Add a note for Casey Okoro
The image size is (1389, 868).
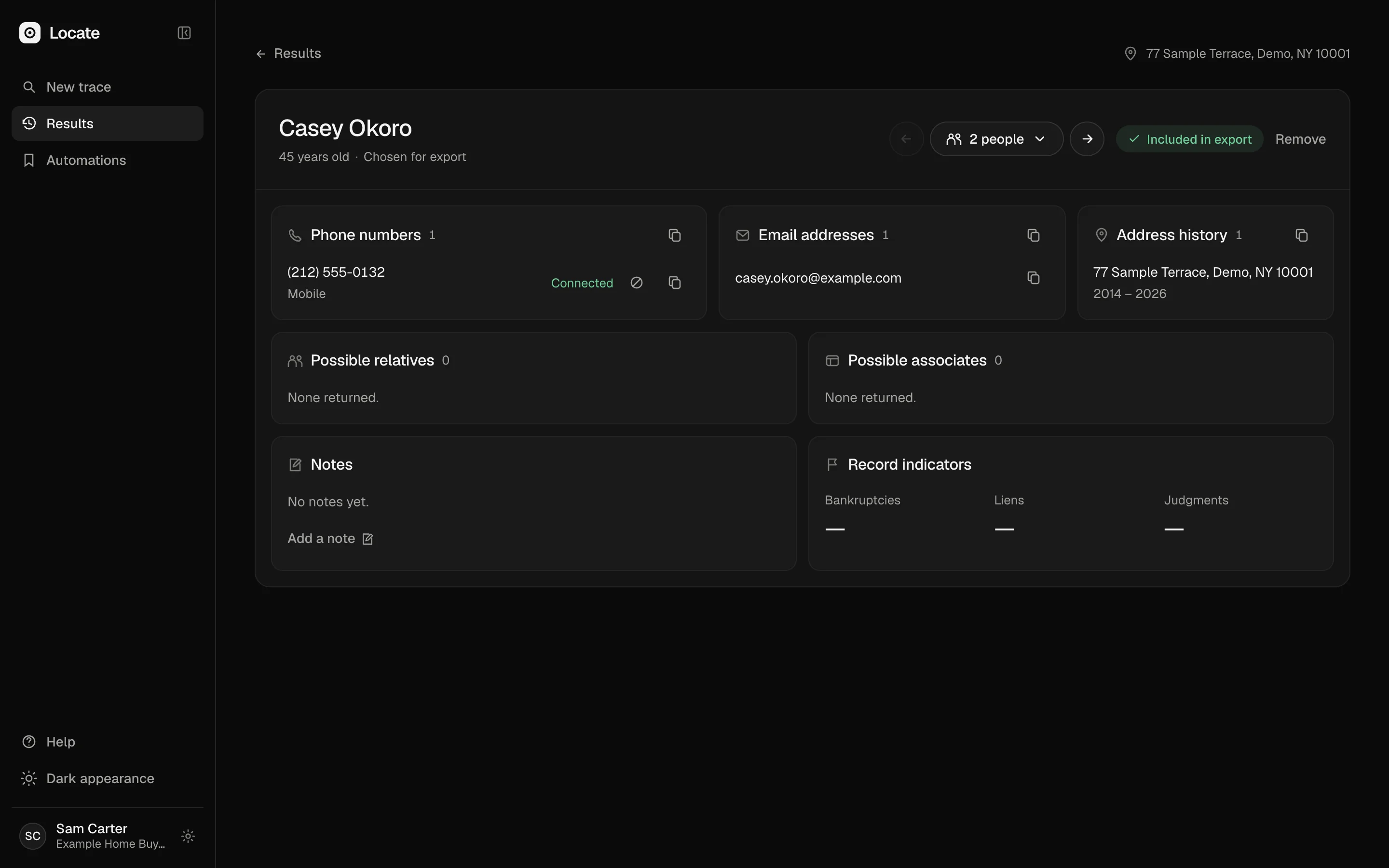[330, 539]
